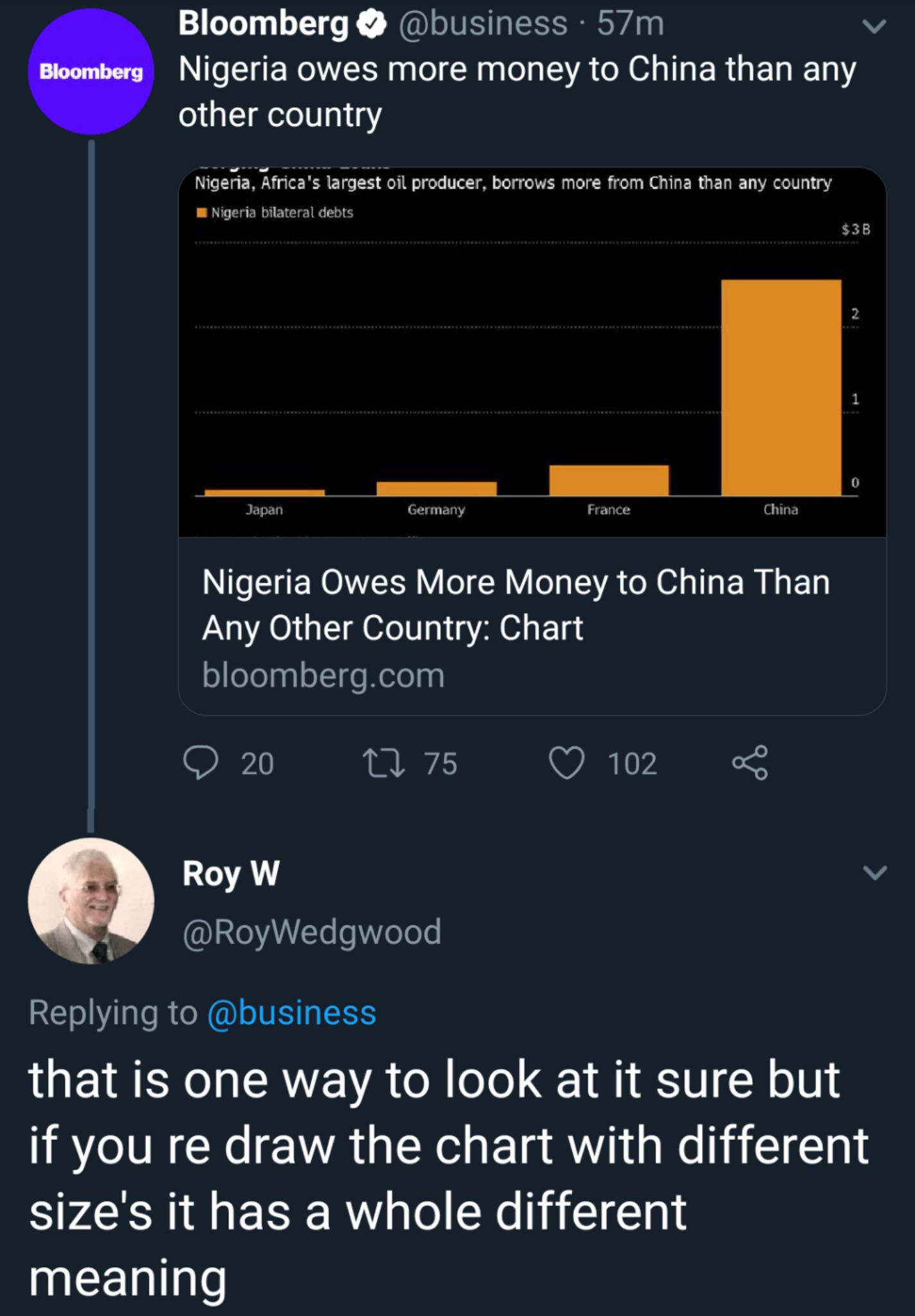This screenshot has height=1316, width=915.
Task: Click the orange Nigeria bilateral debts legend swatch
Action: click(202, 213)
